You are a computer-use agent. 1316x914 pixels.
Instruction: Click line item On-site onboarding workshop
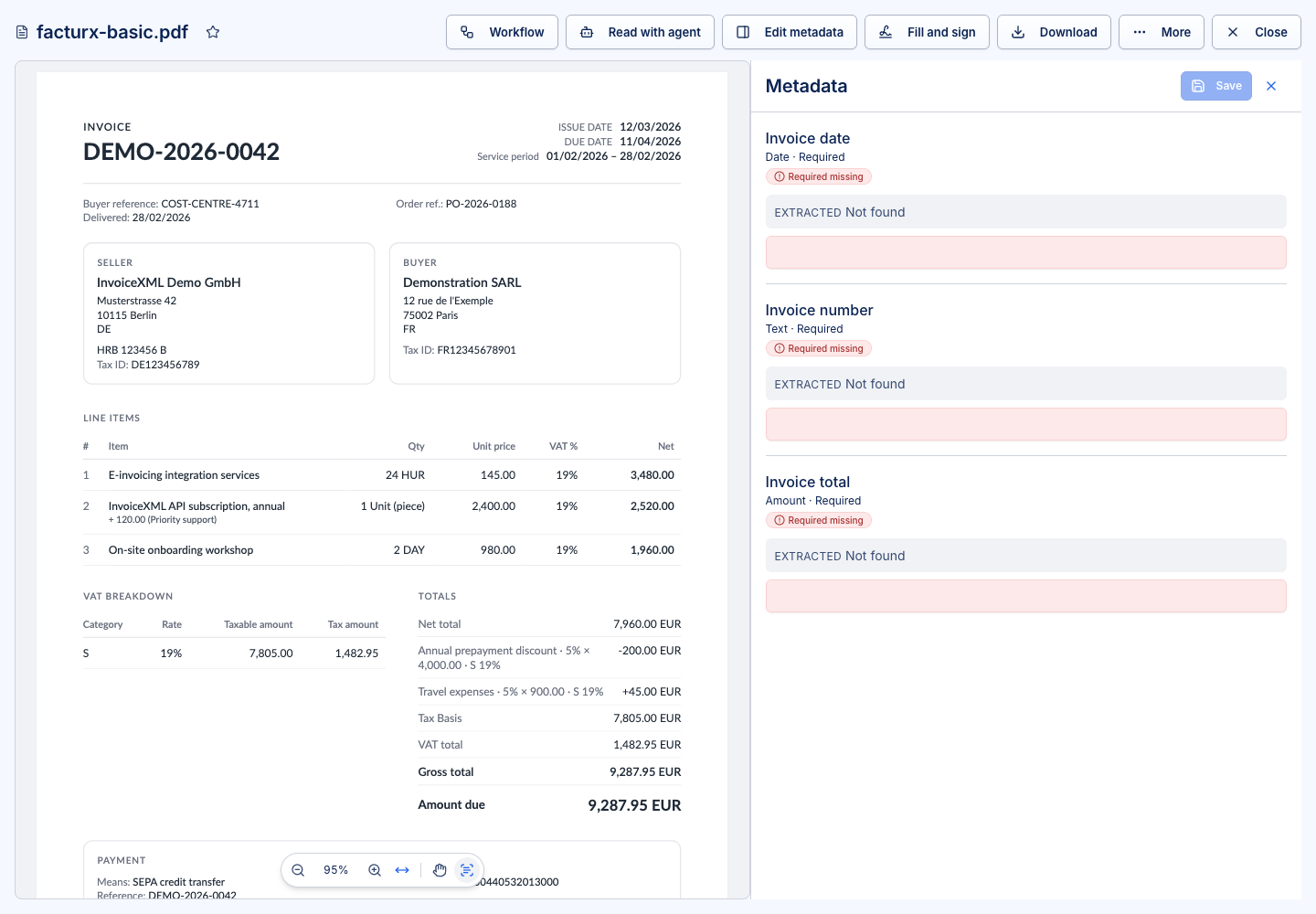pyautogui.click(x=181, y=550)
